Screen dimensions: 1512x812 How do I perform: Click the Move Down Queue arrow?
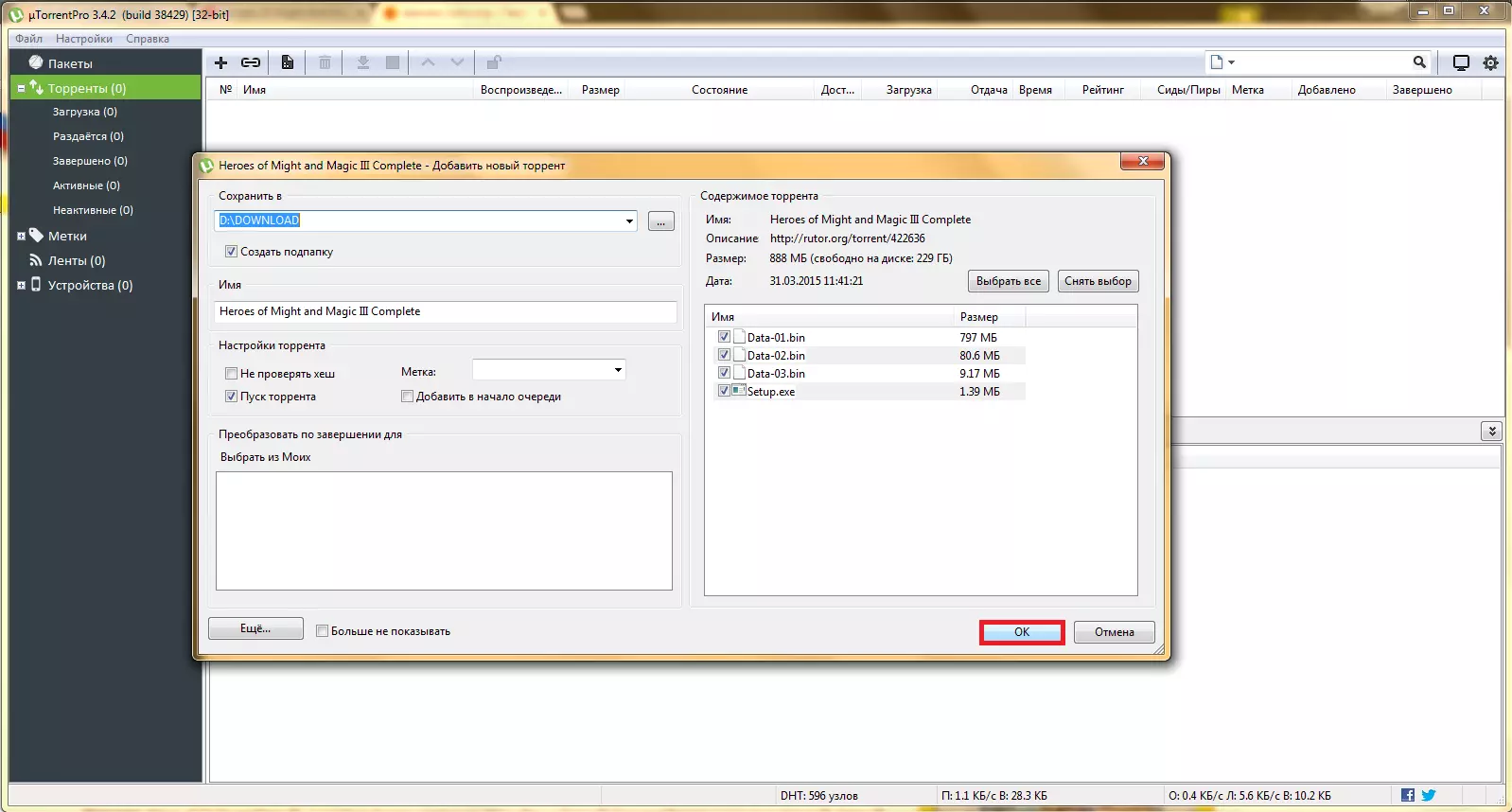click(458, 62)
